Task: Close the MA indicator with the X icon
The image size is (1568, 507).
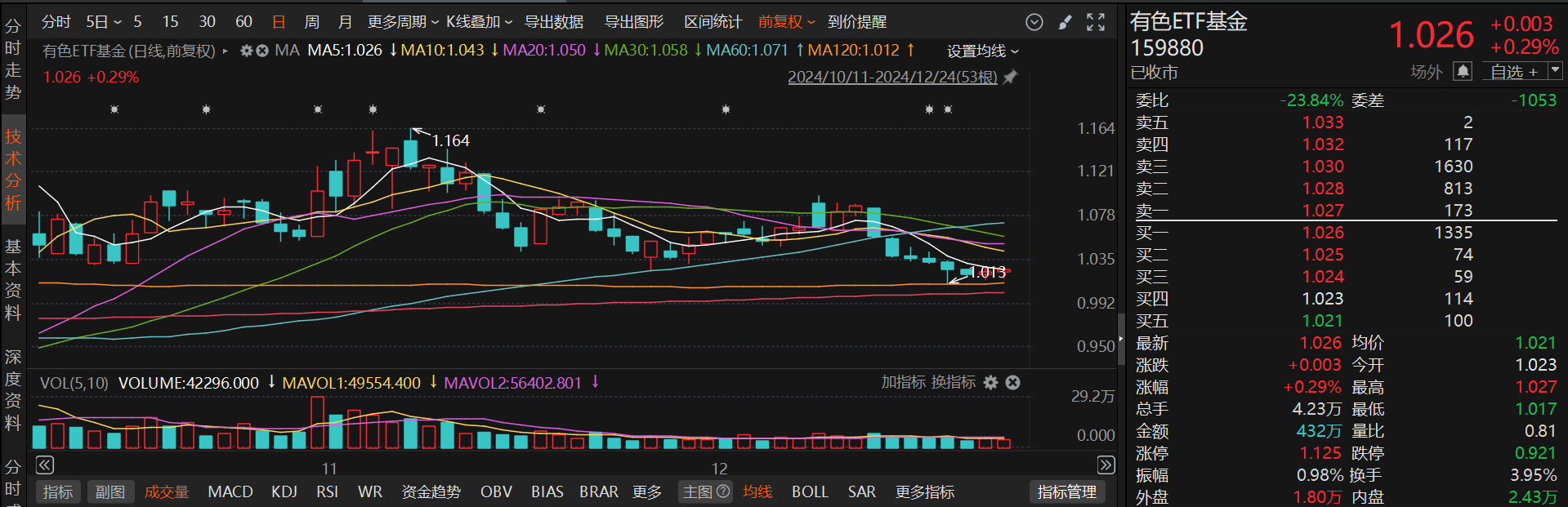Action: 262,51
